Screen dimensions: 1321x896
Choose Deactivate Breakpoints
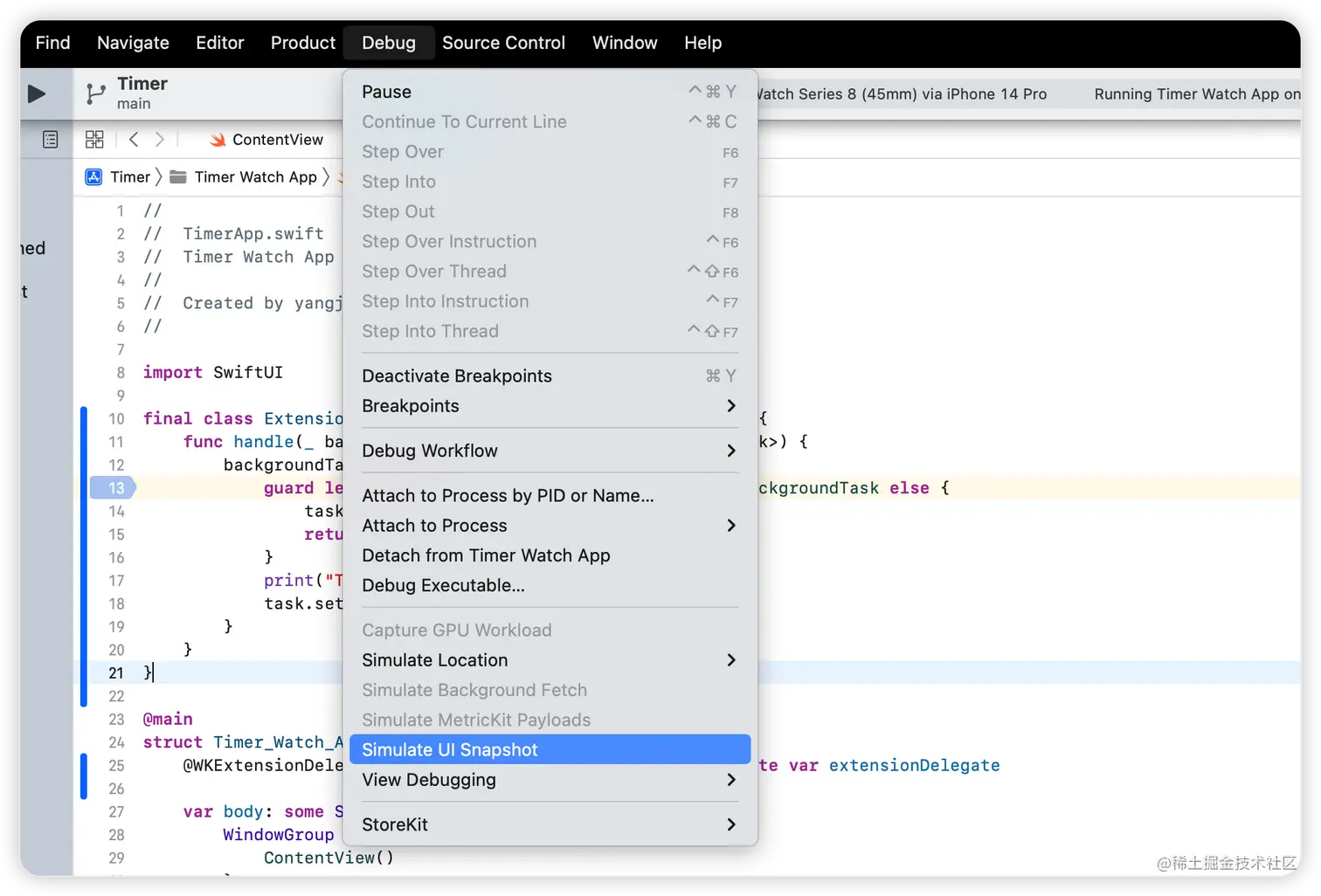[550, 376]
